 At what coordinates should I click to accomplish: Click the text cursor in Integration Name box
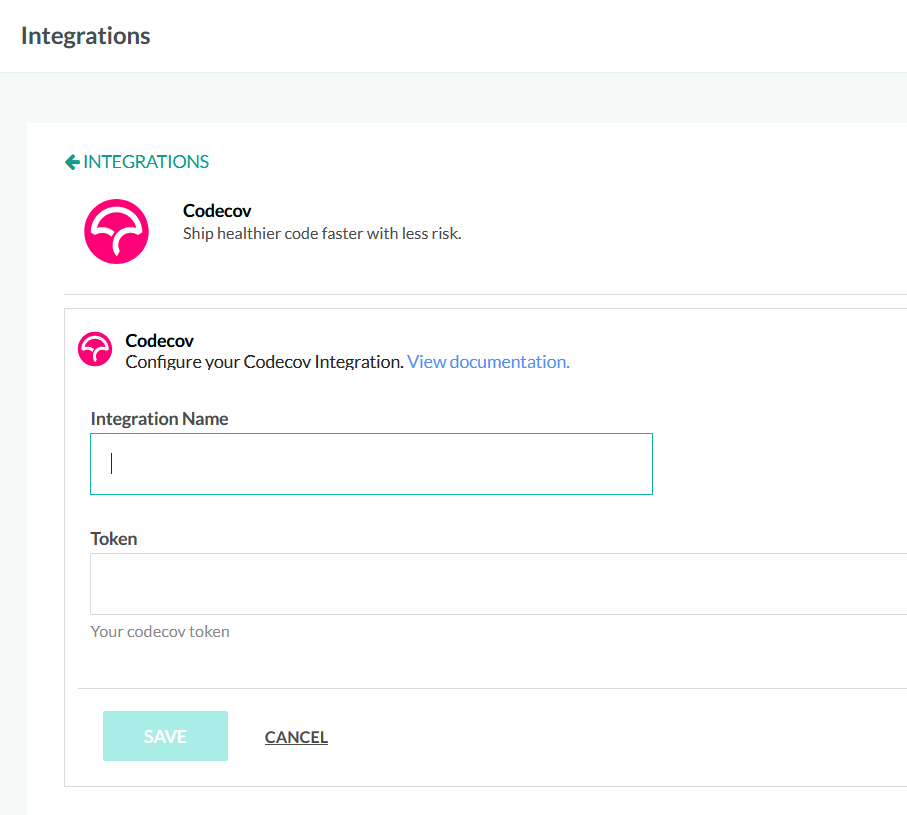pyautogui.click(x=112, y=464)
